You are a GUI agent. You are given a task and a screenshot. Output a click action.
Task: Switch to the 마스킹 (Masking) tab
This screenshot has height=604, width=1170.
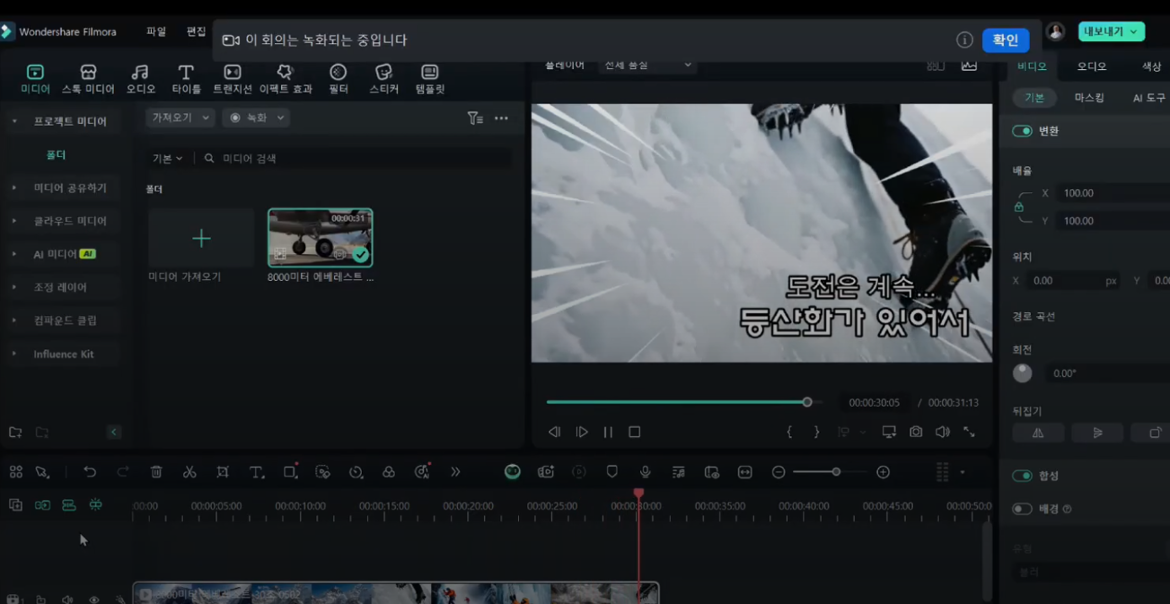coord(1089,98)
